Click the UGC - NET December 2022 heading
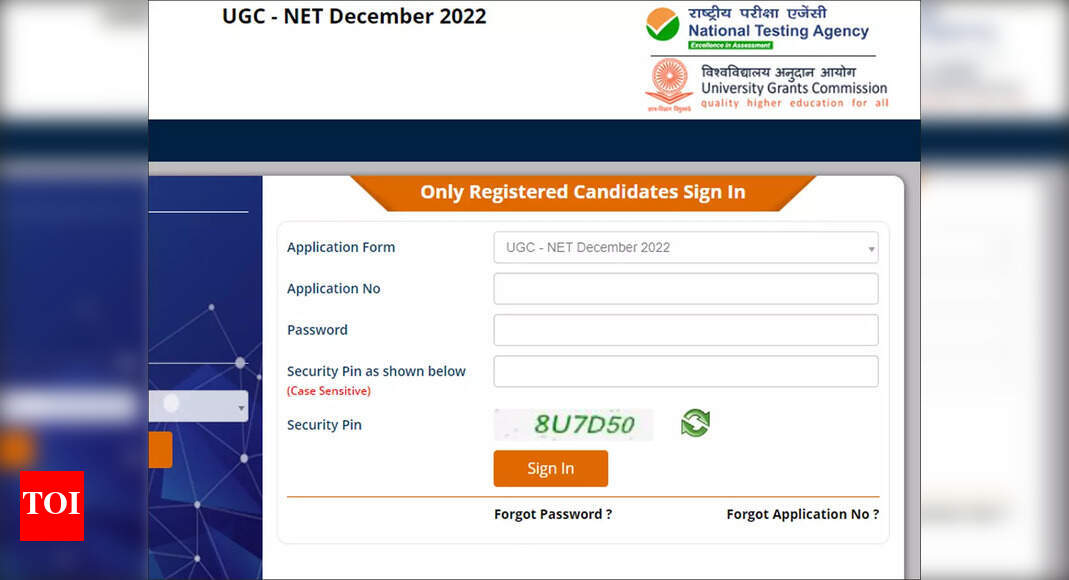Image resolution: width=1069 pixels, height=580 pixels. click(354, 16)
